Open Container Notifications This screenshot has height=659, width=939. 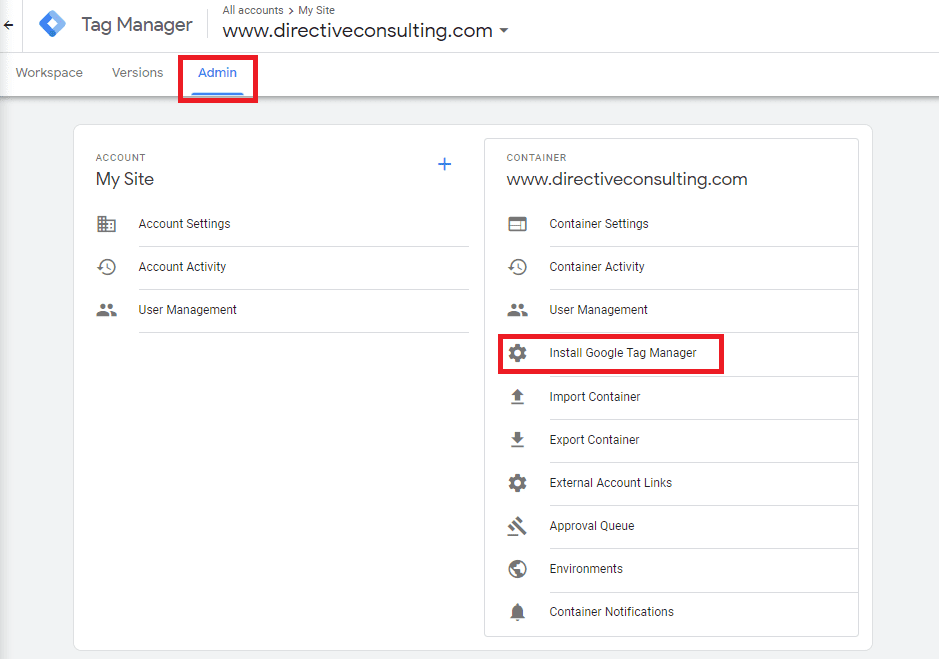(611, 612)
